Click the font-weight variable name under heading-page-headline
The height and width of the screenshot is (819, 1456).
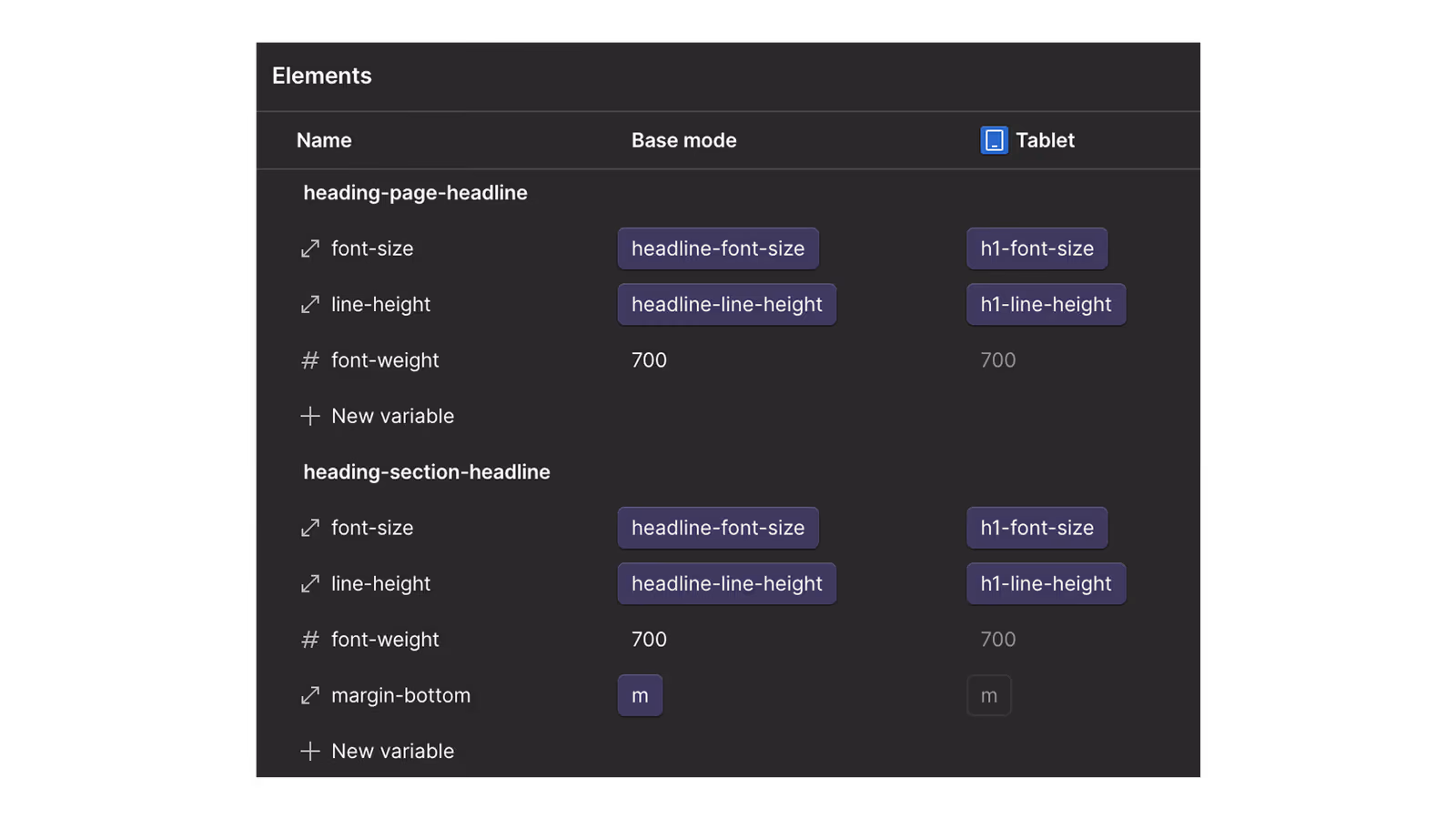click(385, 360)
